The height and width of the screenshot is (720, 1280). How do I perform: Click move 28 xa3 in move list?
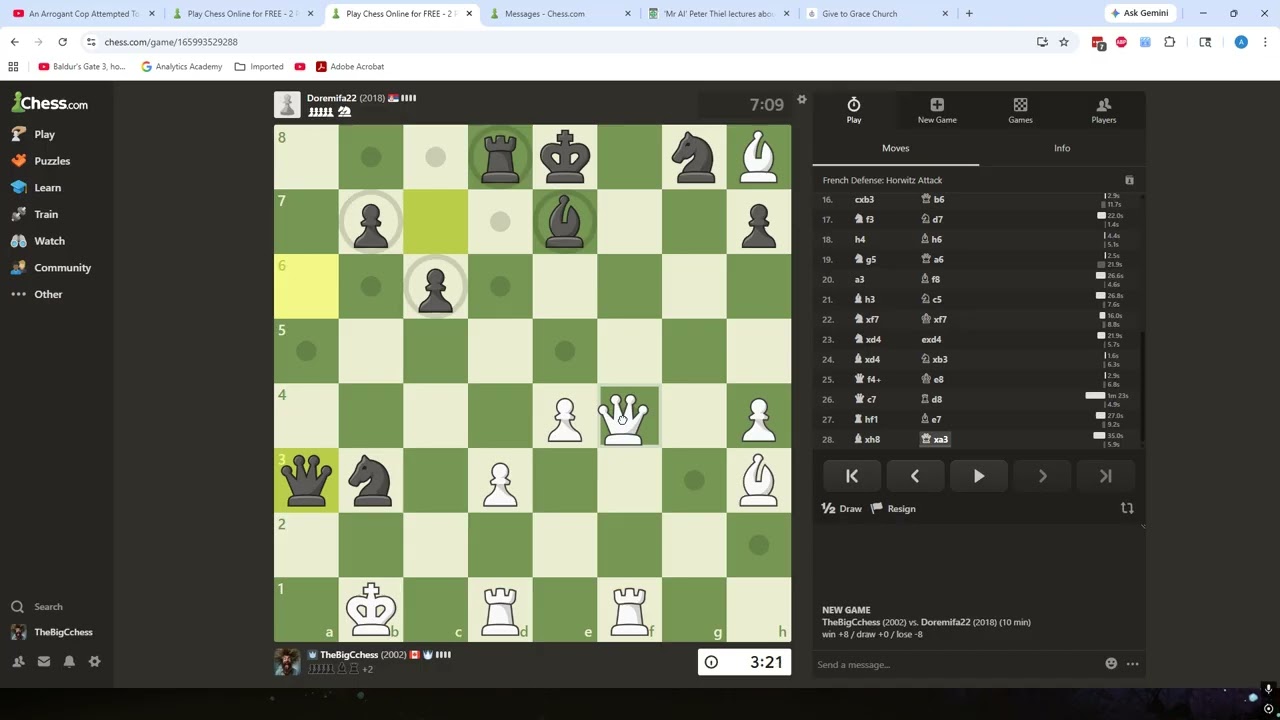[x=936, y=439]
